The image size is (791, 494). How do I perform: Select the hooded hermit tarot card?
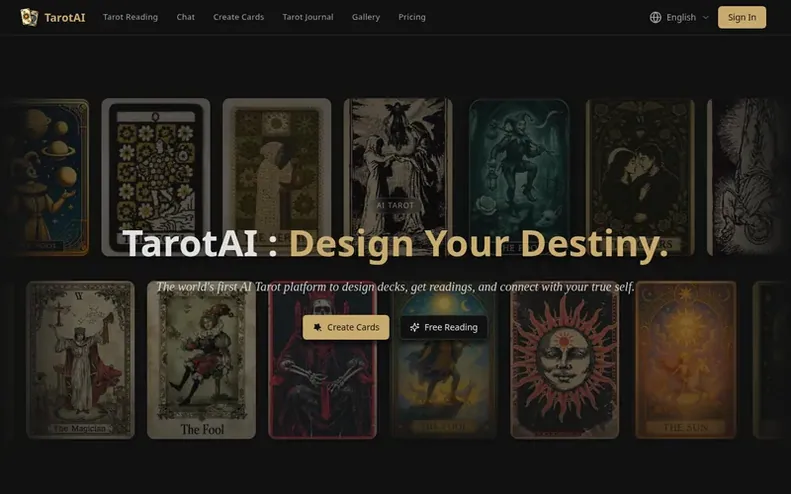pyautogui.click(x=277, y=177)
